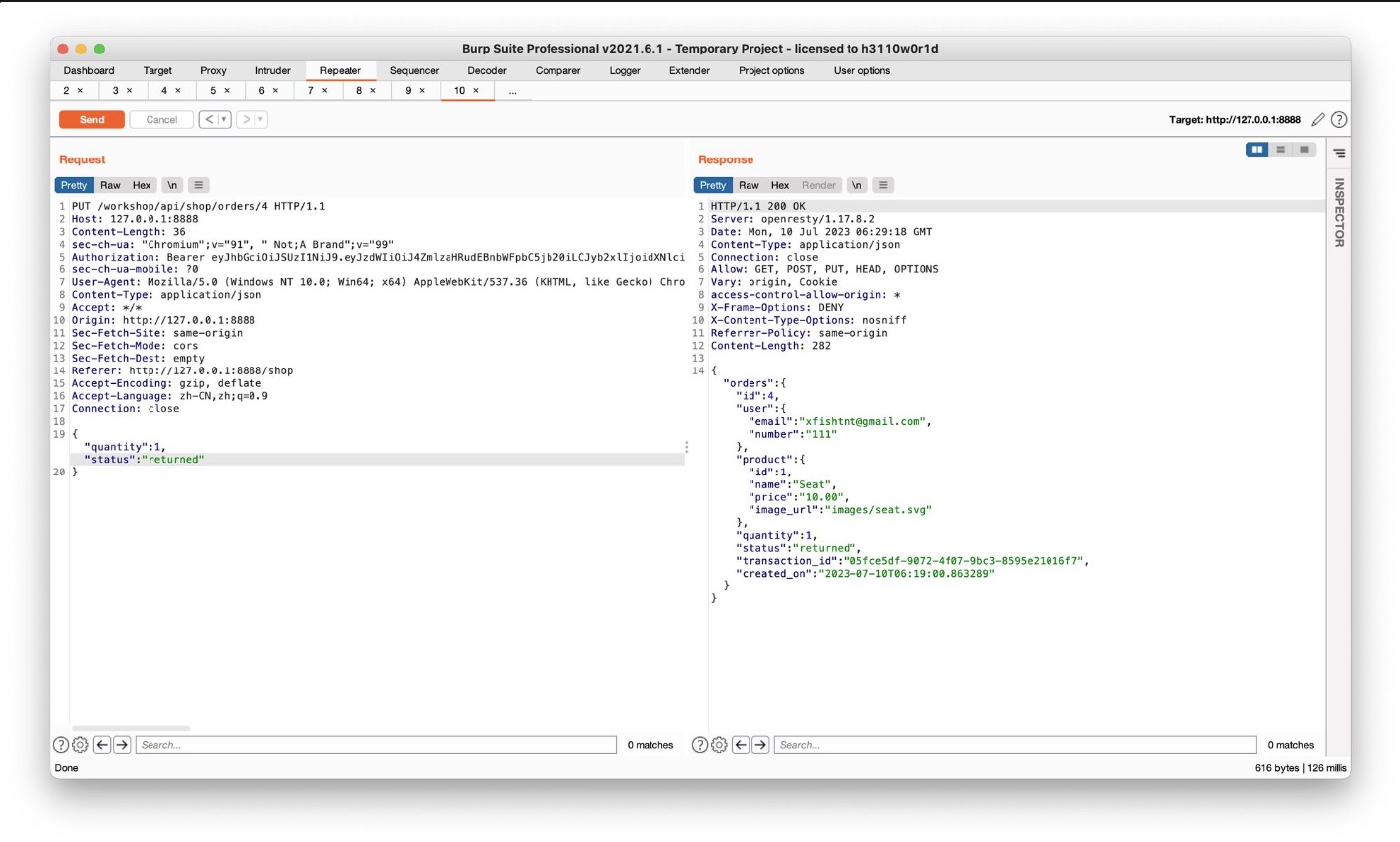The width and height of the screenshot is (1400, 842).
Task: Click the email value xfishtnt@gmail.com
Action: point(861,421)
